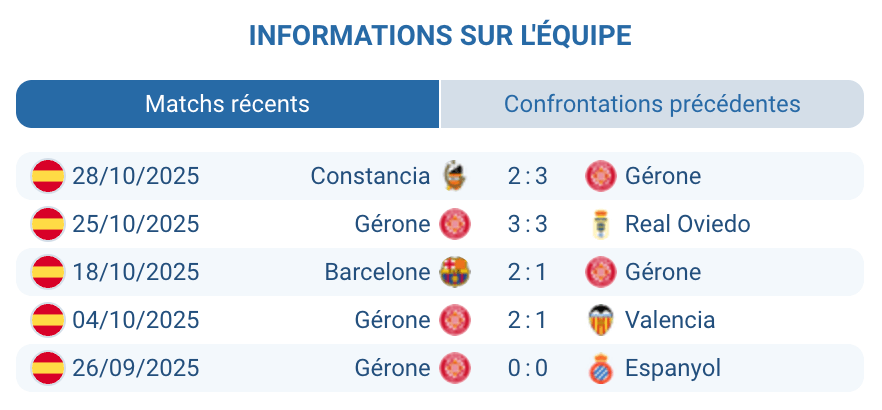Switch to the Matchs récents tab

click(227, 104)
